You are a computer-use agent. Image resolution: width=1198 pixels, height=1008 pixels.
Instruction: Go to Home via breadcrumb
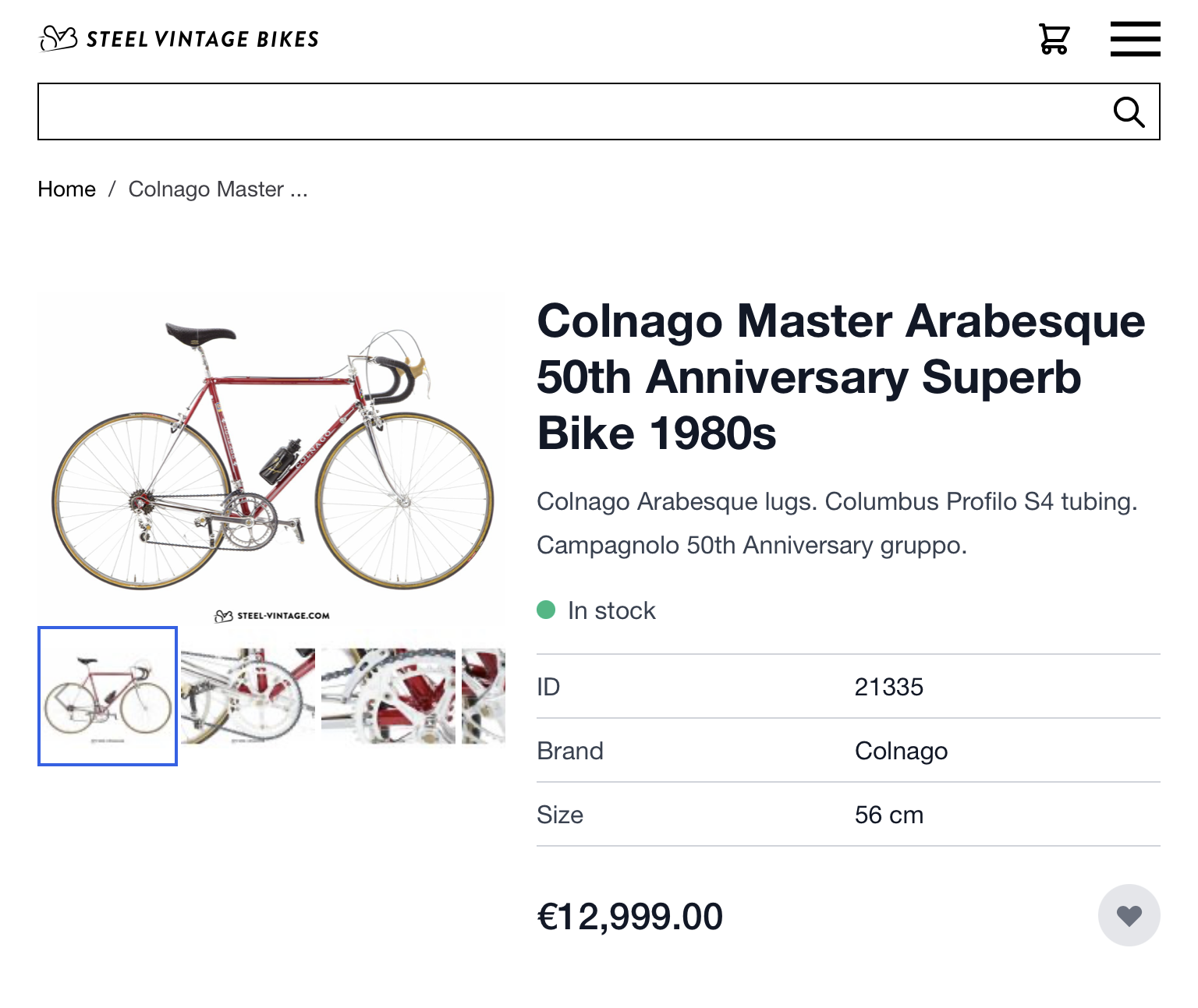tap(66, 189)
